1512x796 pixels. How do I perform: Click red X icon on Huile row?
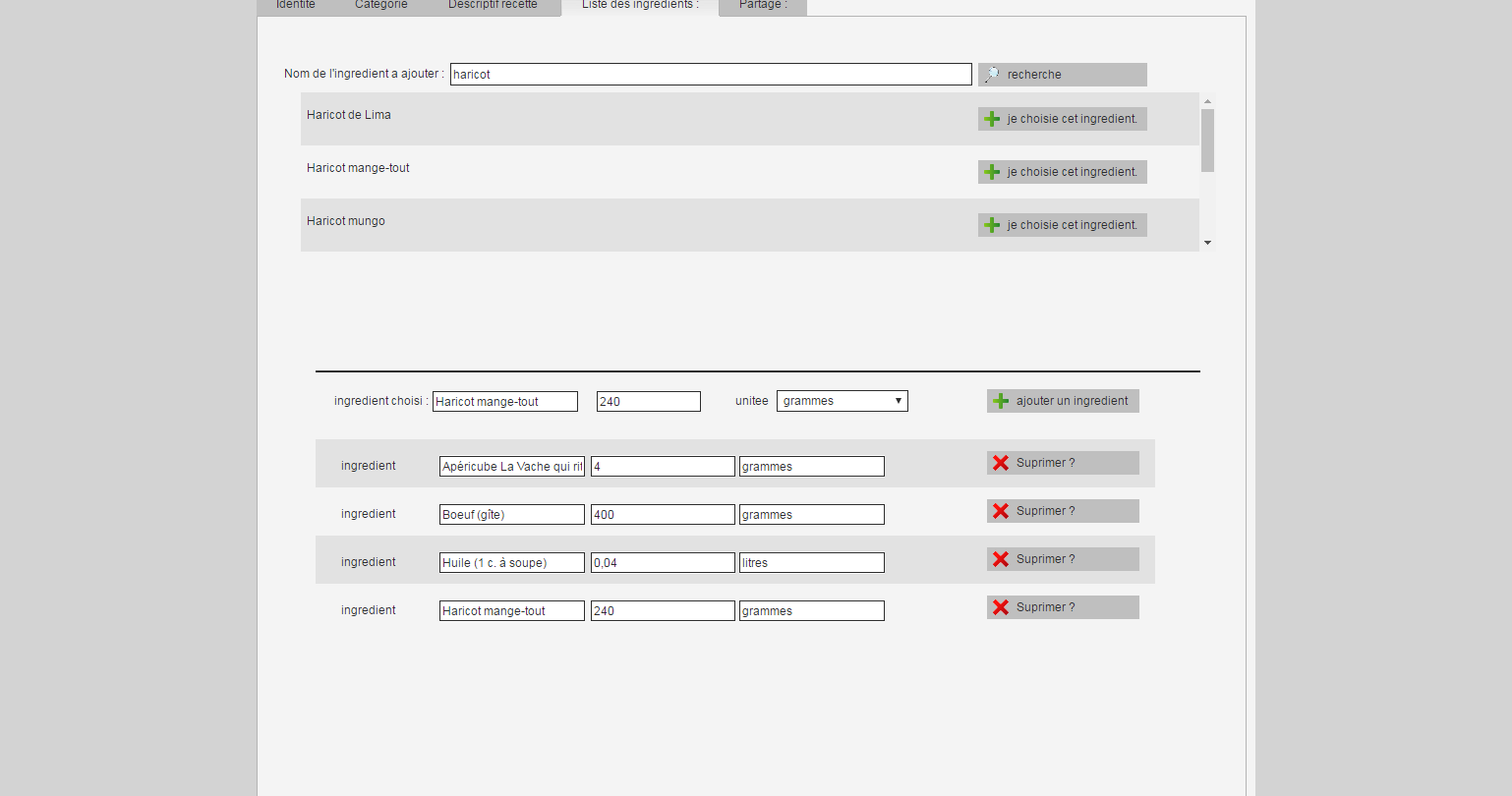pyautogui.click(x=1001, y=559)
